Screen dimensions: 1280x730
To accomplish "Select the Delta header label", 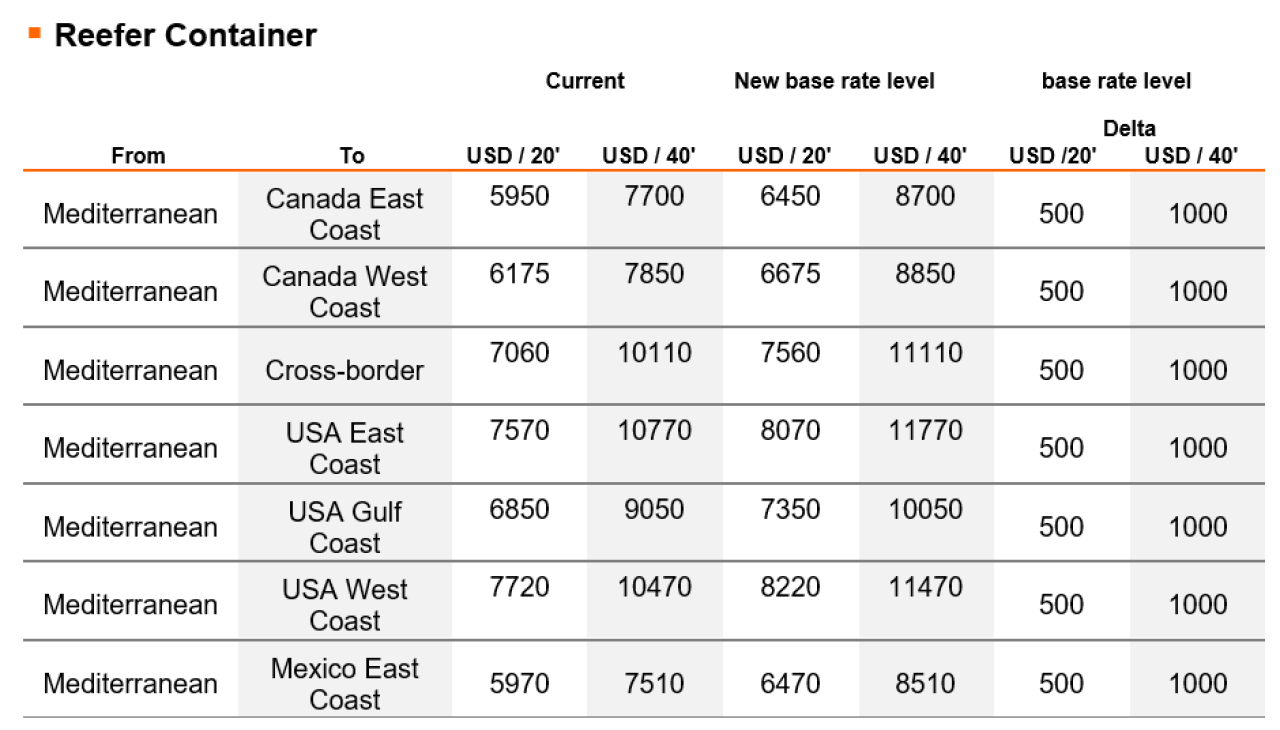I will (x=1129, y=128).
